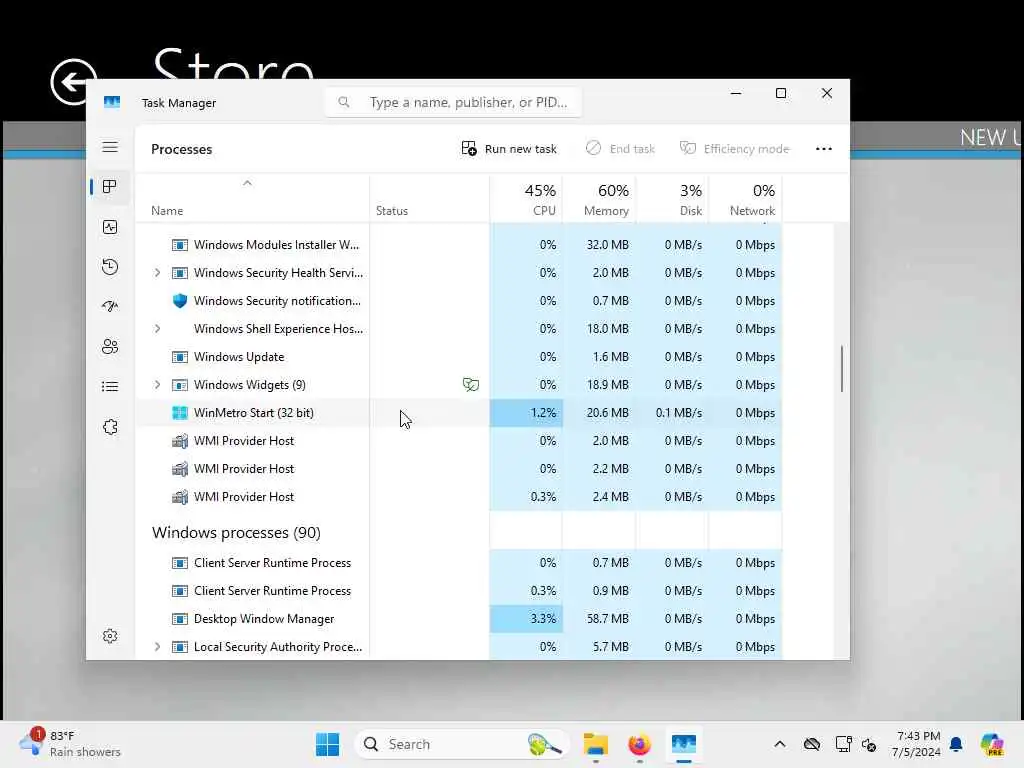Click the vertical scrollbar thumb in process list
This screenshot has height=768, width=1024.
(842, 369)
